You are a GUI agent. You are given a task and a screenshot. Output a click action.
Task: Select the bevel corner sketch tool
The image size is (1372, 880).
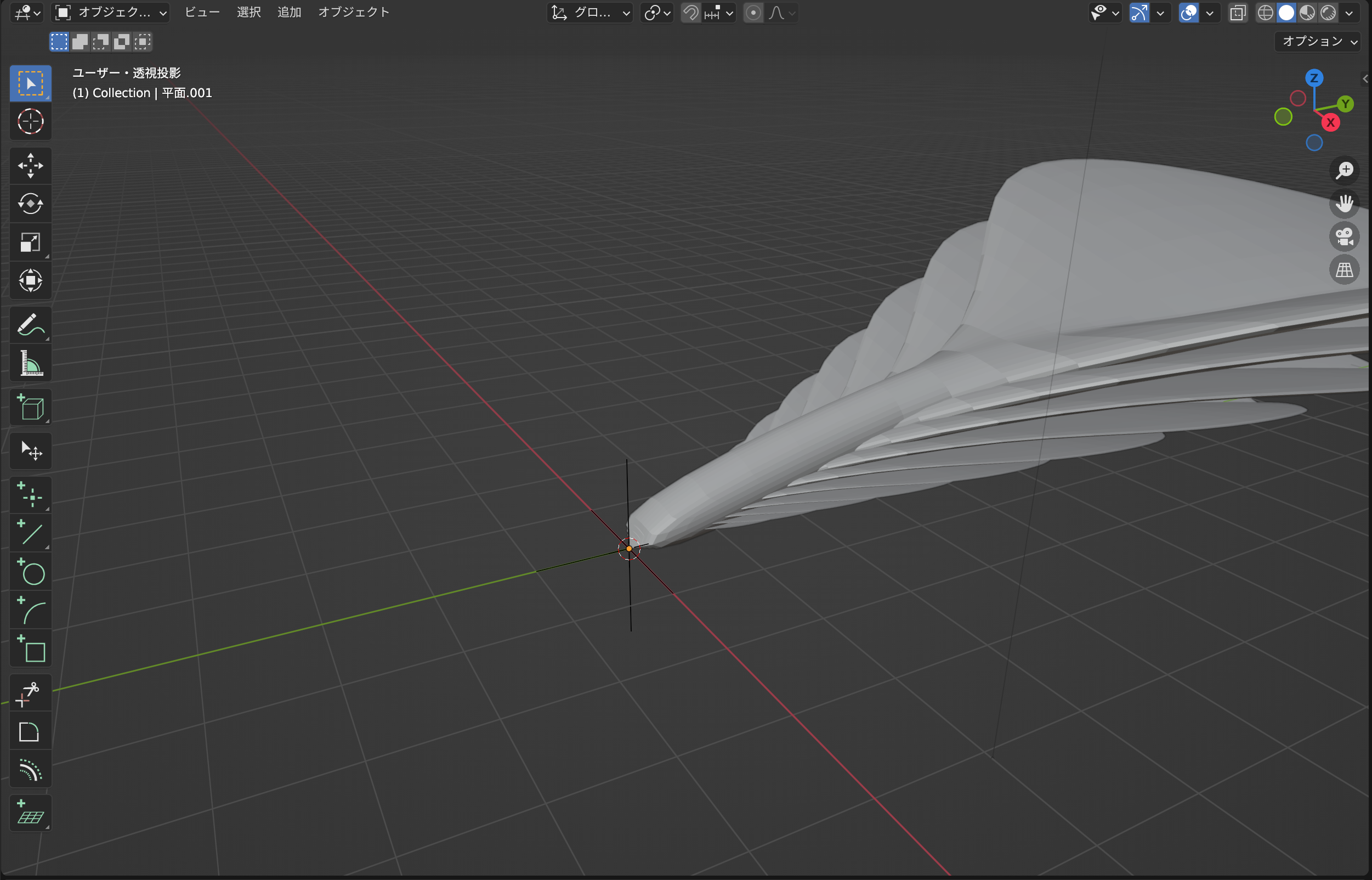pyautogui.click(x=30, y=731)
